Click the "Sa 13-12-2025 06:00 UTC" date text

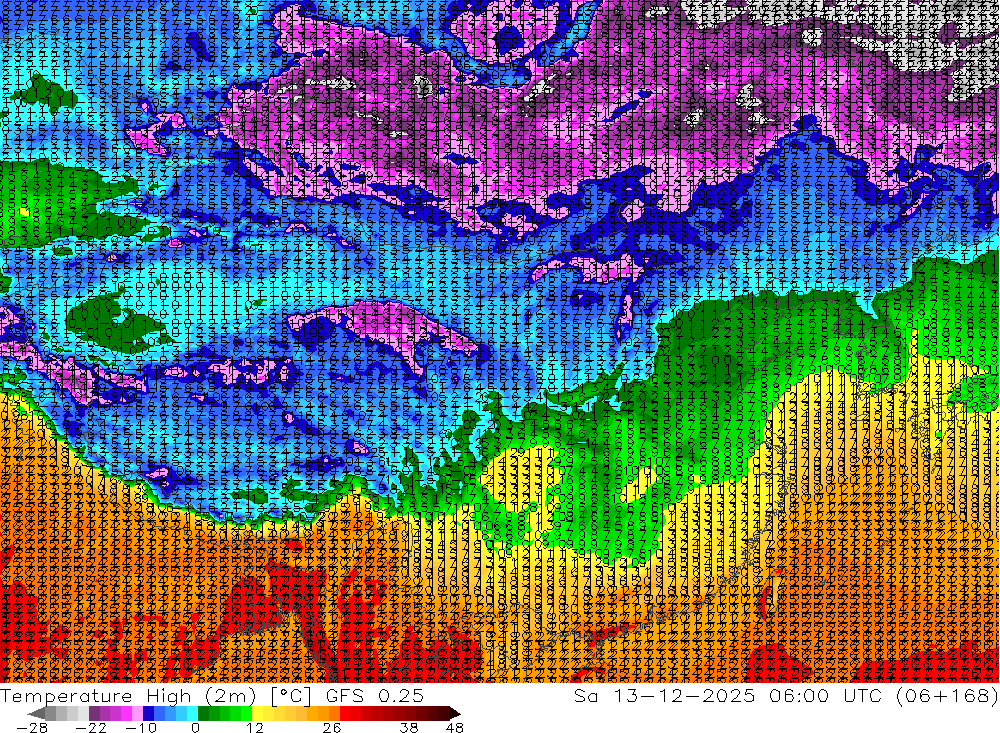(729, 696)
